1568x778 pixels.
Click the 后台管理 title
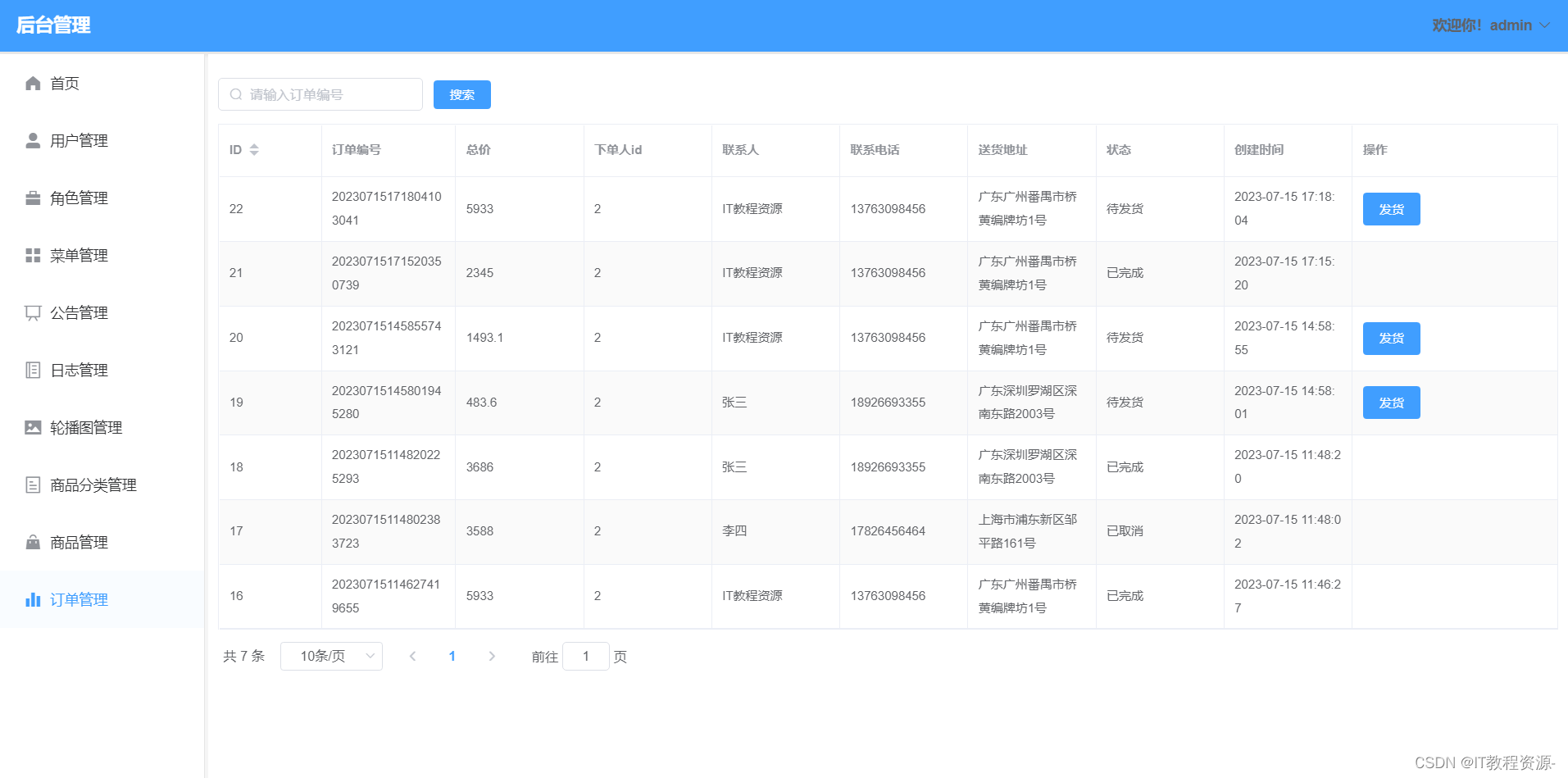[x=53, y=25]
